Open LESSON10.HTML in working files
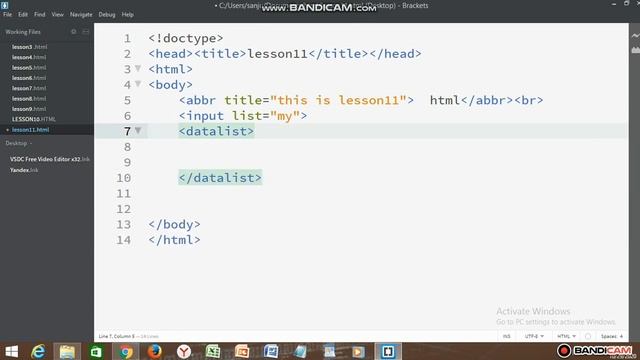640x360 pixels. [x=33, y=119]
